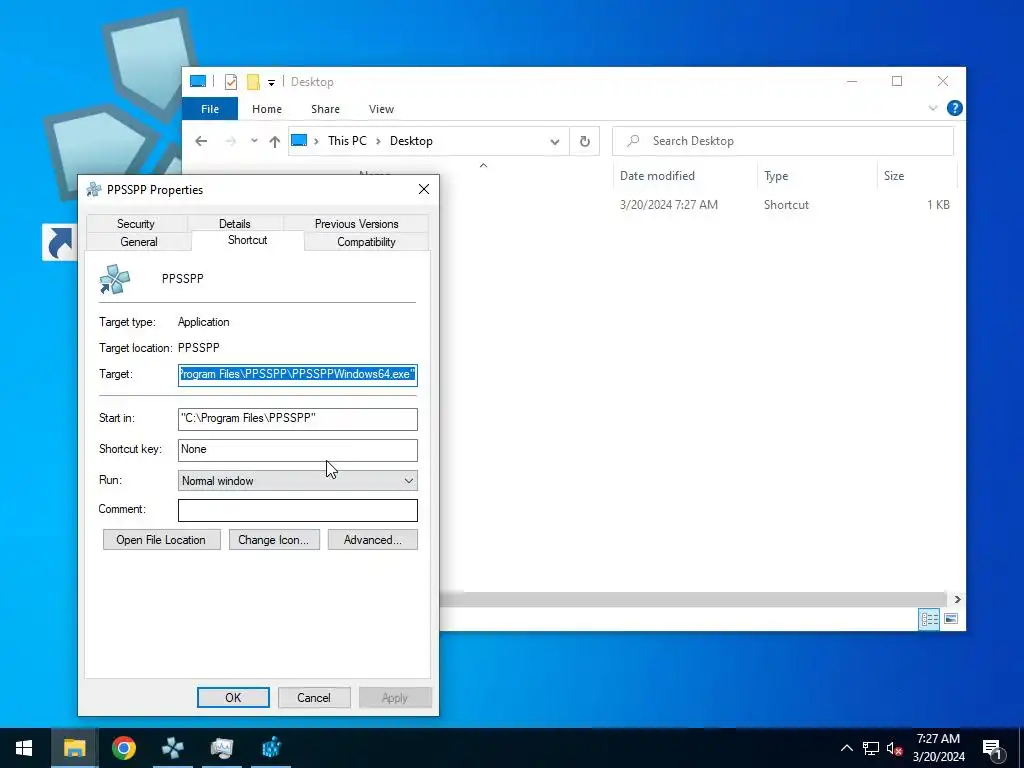Select the 3/20/2024 7:27 AM date cell

point(668,205)
